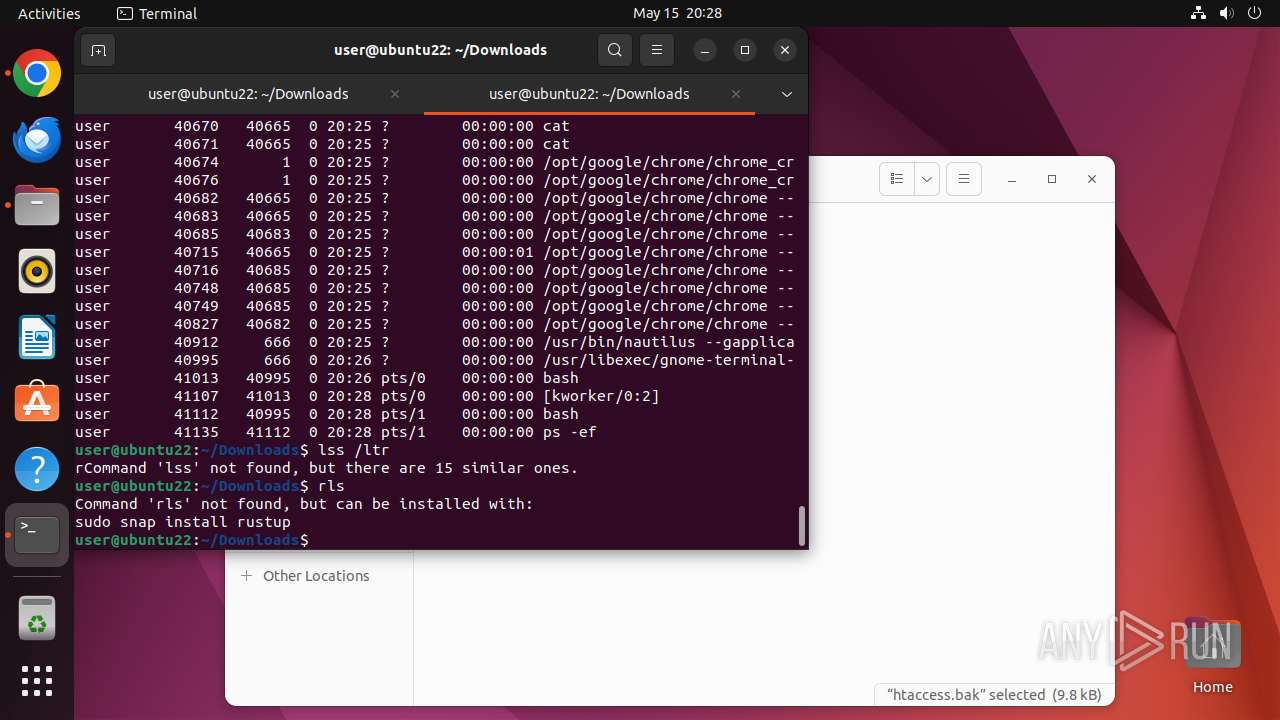Toggle list view in Files window
Screen dimensions: 1280x720
(897, 179)
